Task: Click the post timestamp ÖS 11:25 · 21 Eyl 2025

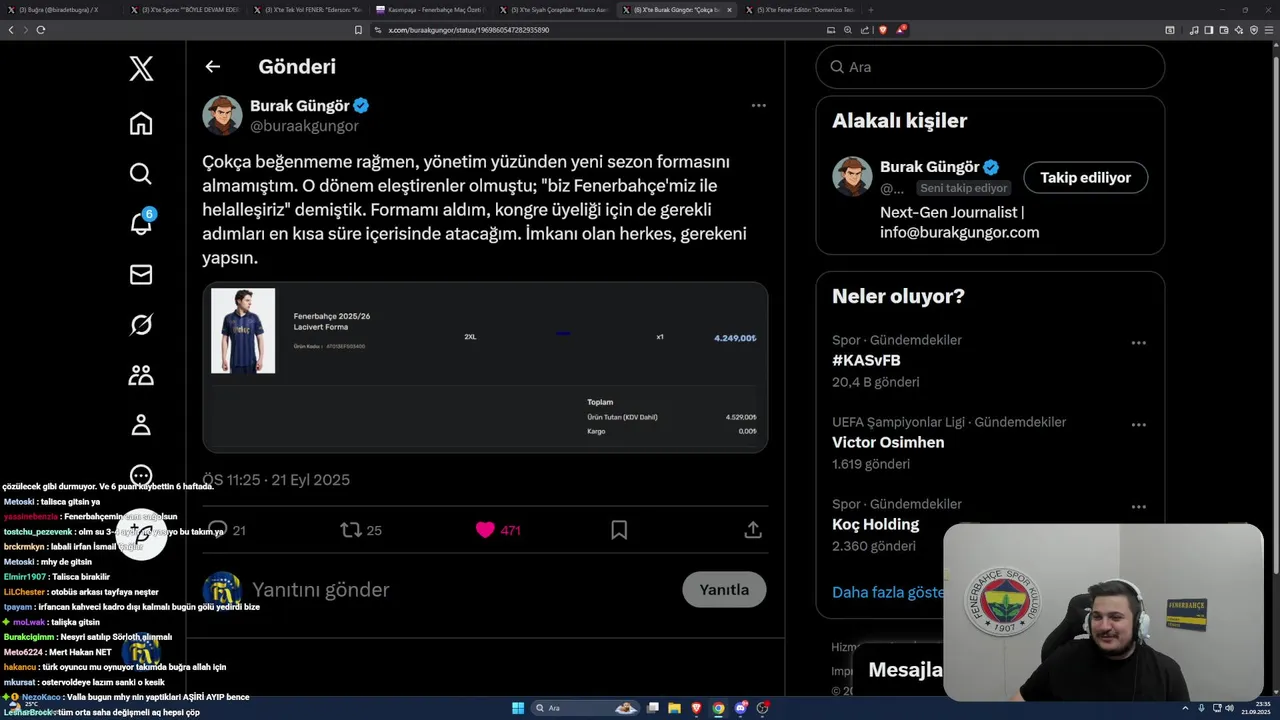Action: [x=276, y=480]
